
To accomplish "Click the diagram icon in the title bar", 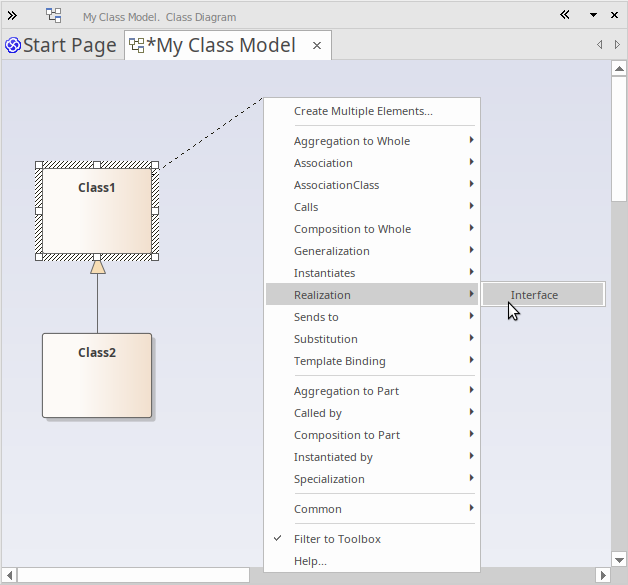I will coord(54,16).
